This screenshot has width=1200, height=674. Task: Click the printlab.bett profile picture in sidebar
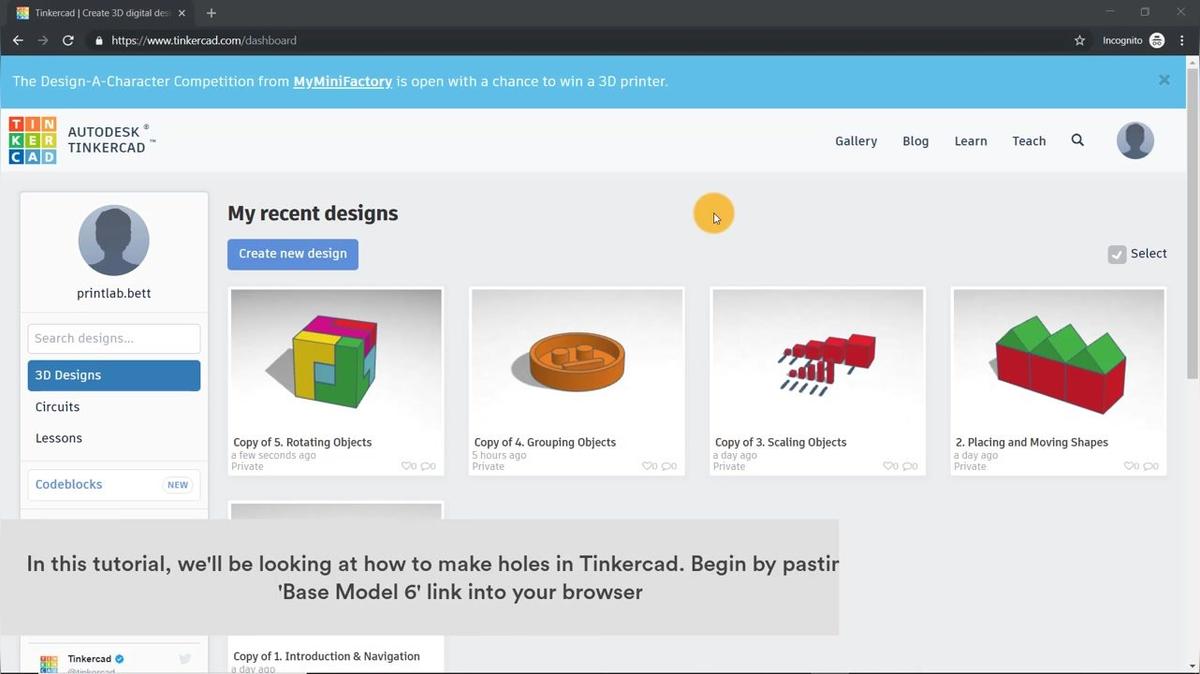click(114, 240)
